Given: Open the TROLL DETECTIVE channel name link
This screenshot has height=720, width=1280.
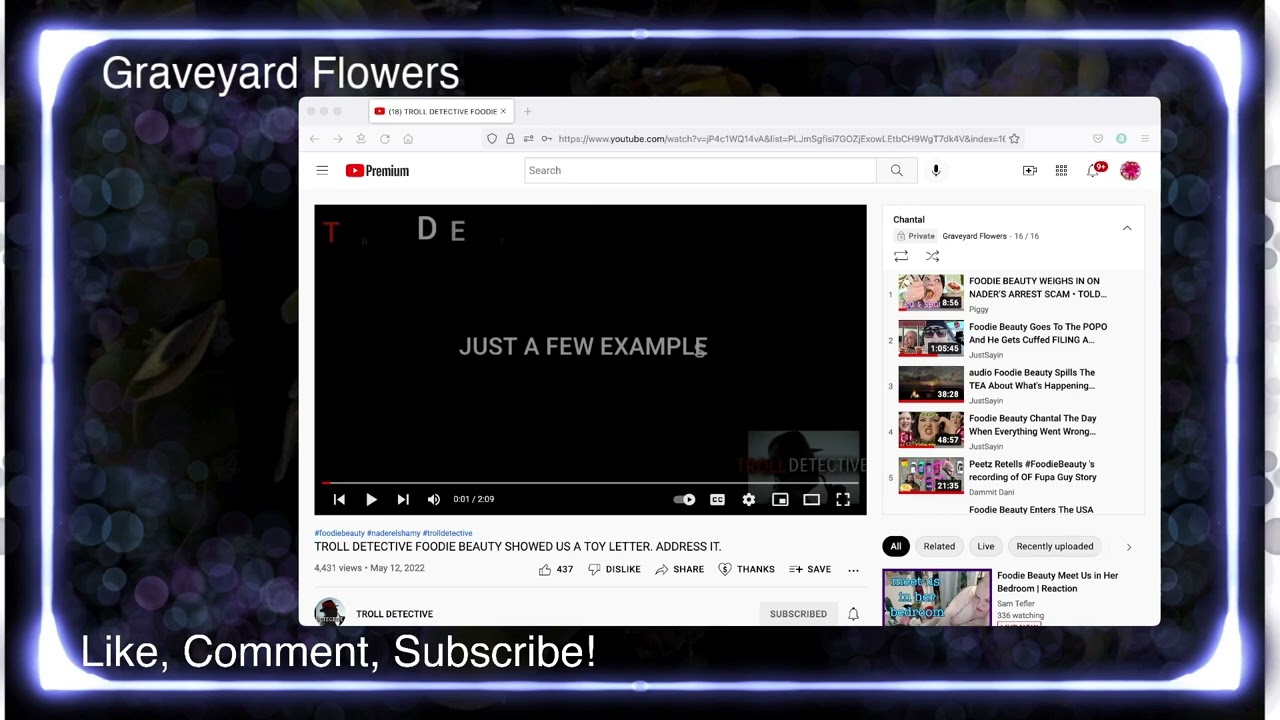Looking at the screenshot, I should click(394, 614).
